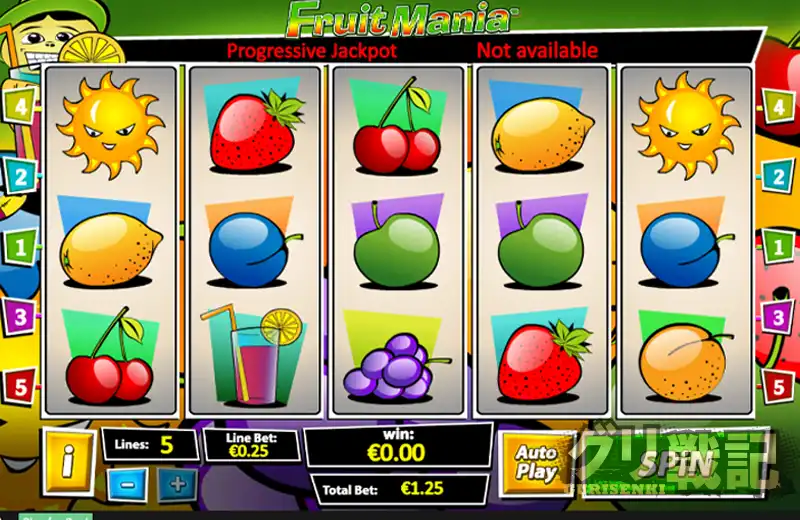
Task: Activate payline 5 marker on right side
Action: point(779,386)
